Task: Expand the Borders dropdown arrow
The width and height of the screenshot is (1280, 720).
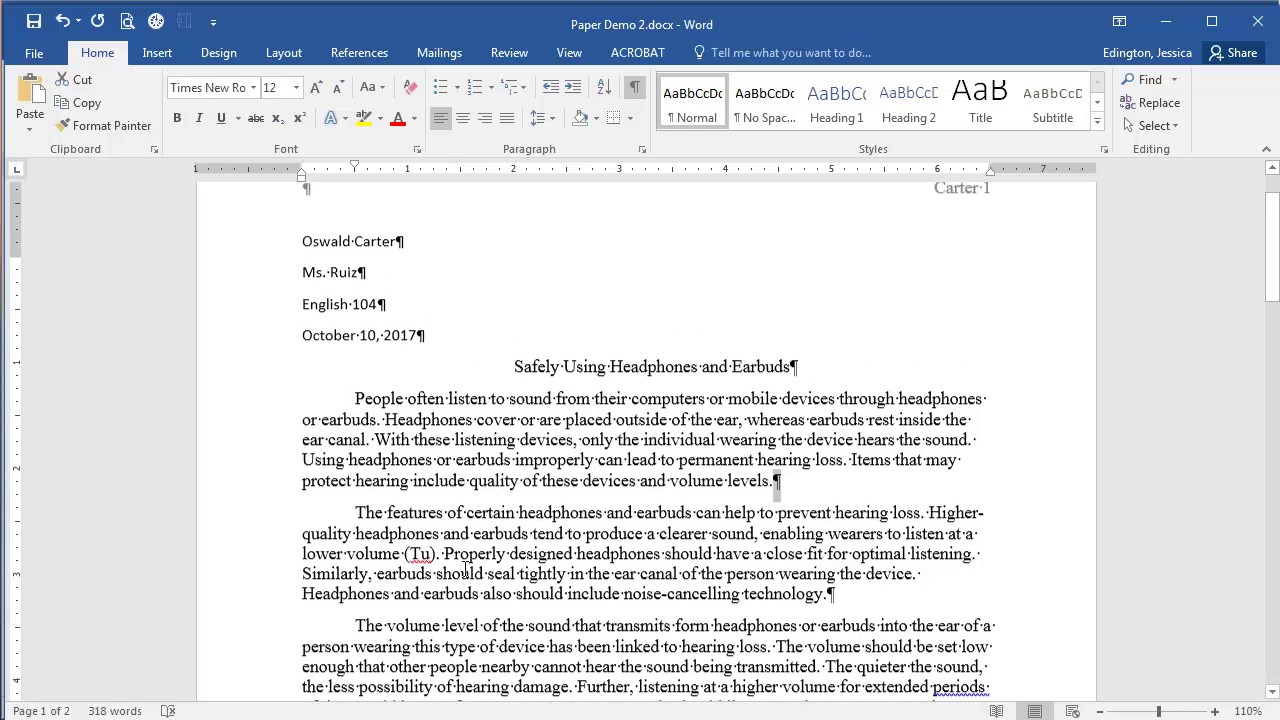Action: [x=630, y=119]
